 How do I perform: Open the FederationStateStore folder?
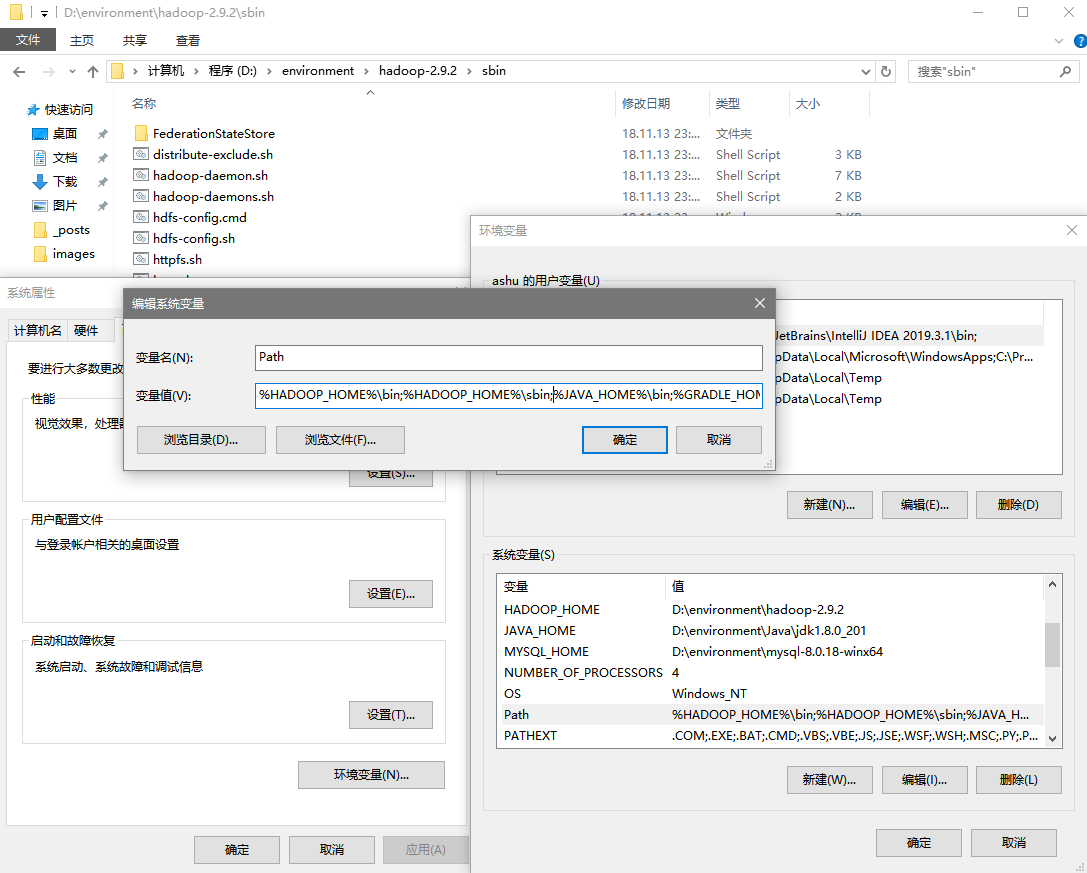tap(213, 134)
